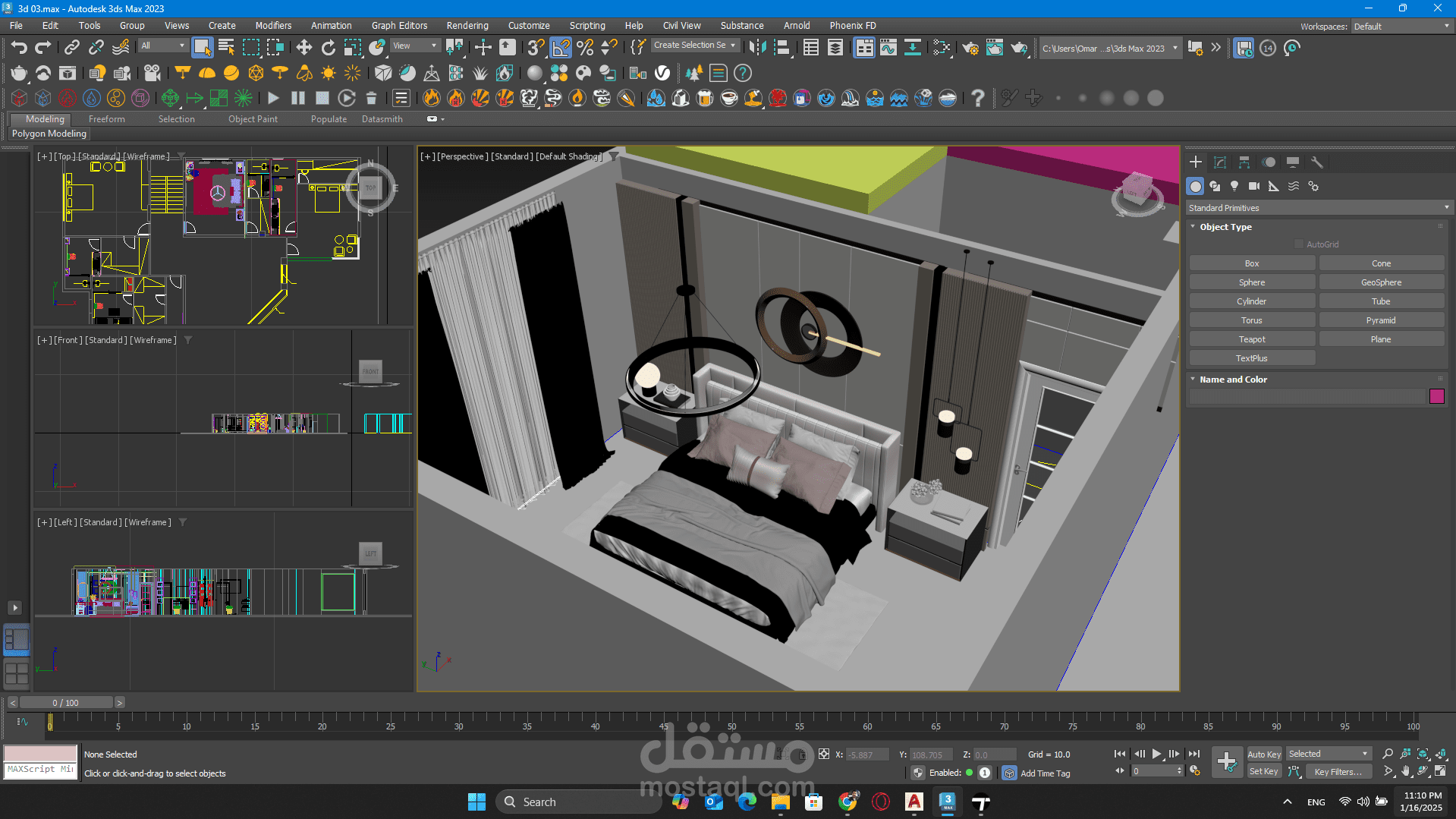
Task: Click the Undo arrow icon
Action: [19, 48]
